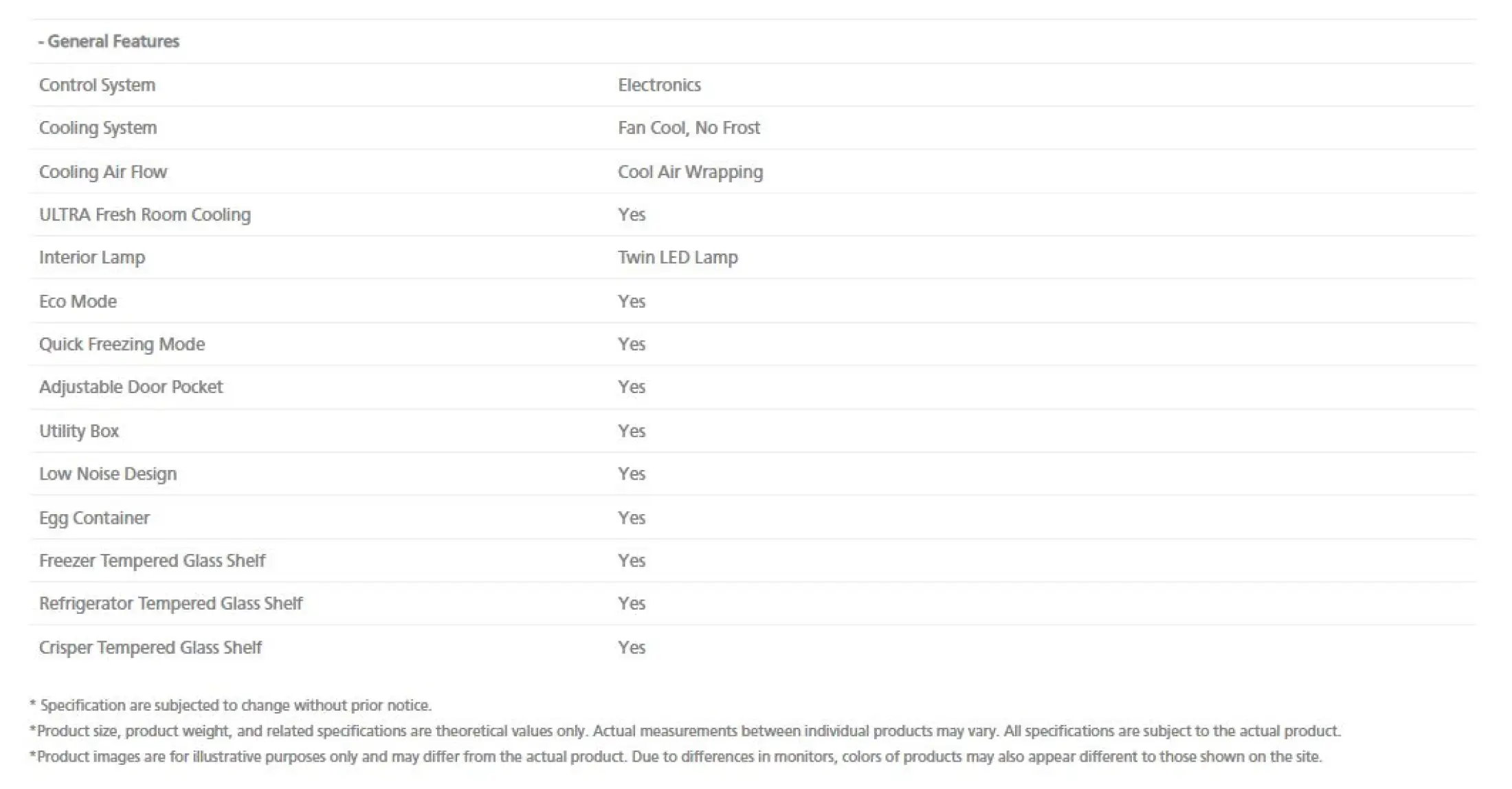
Task: Select the ULTRA Fresh Room Cooling label
Action: 144,214
